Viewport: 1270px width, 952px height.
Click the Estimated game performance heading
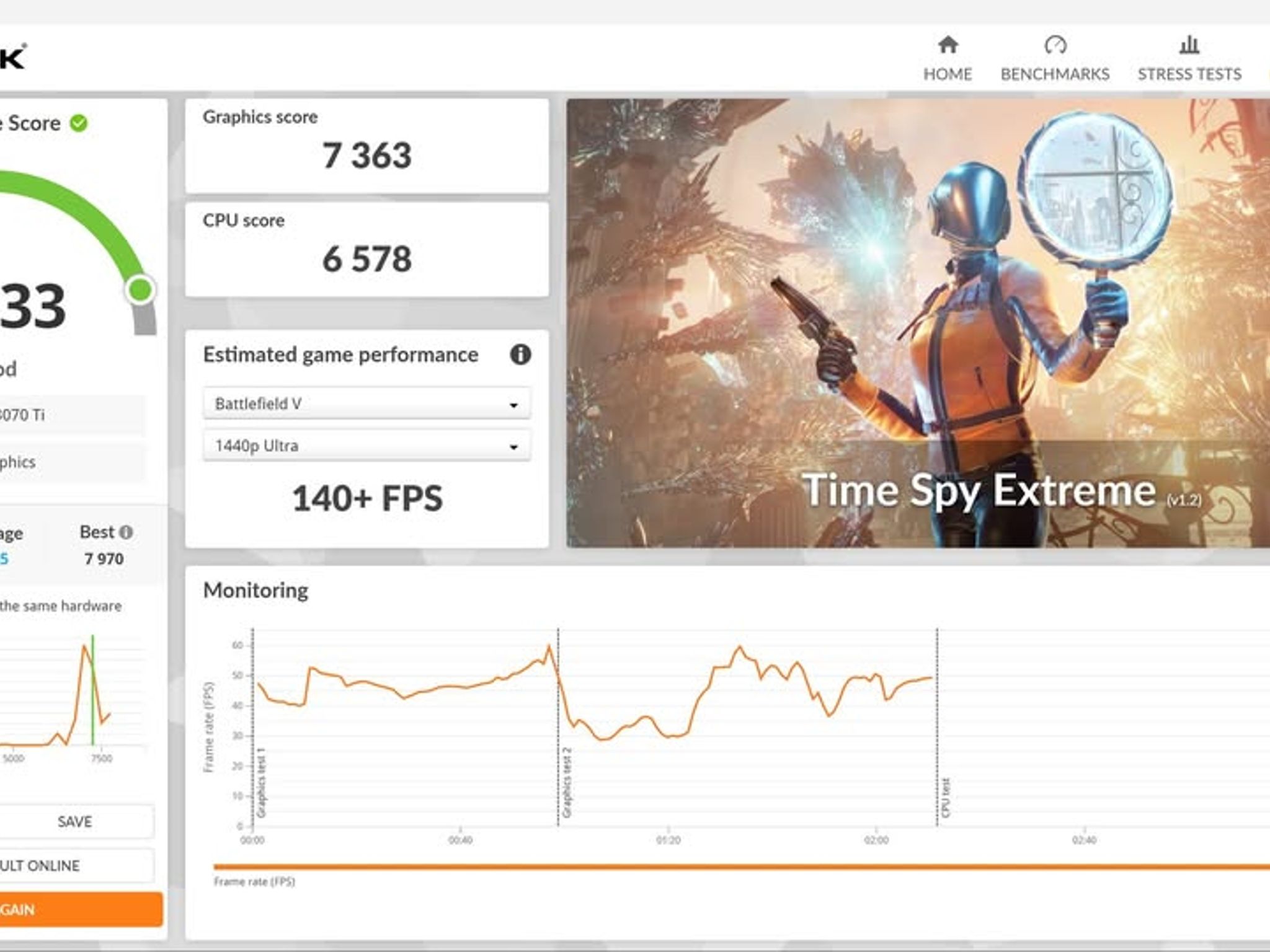(x=340, y=355)
